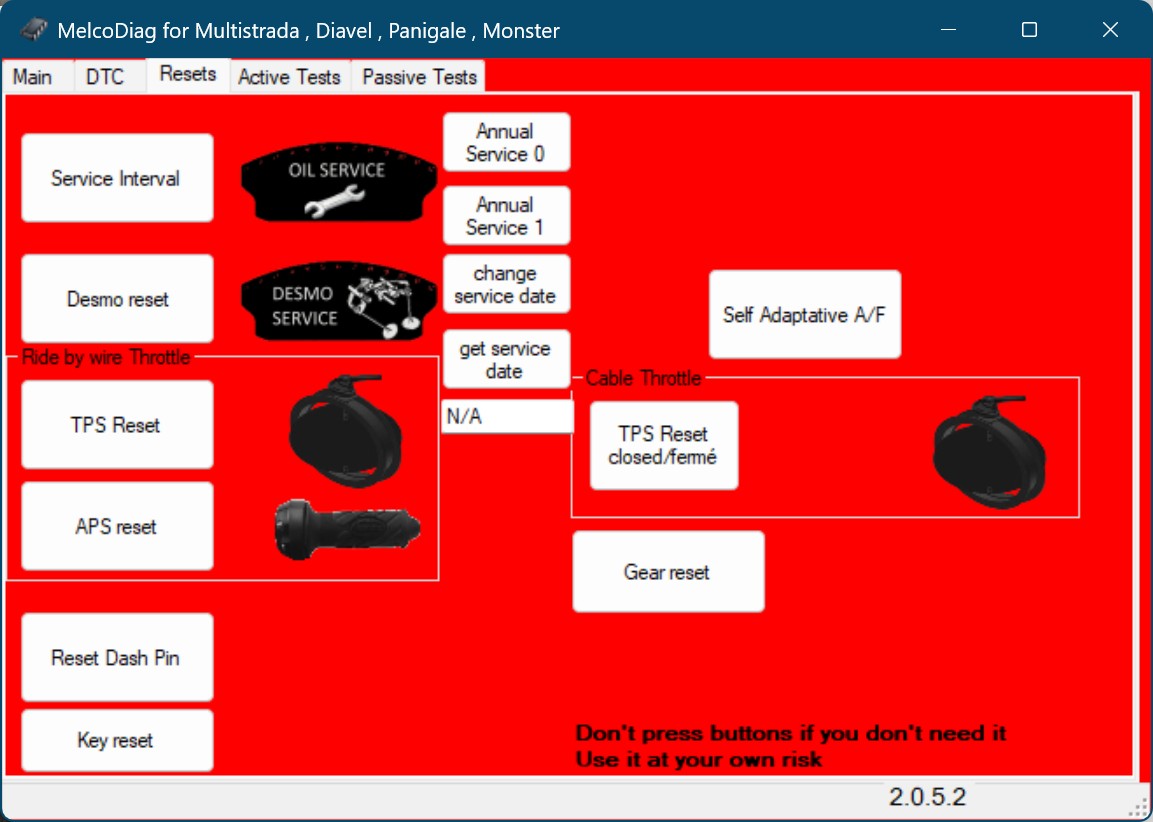Click the Reset Dash Pin button
1153x822 pixels.
point(117,657)
